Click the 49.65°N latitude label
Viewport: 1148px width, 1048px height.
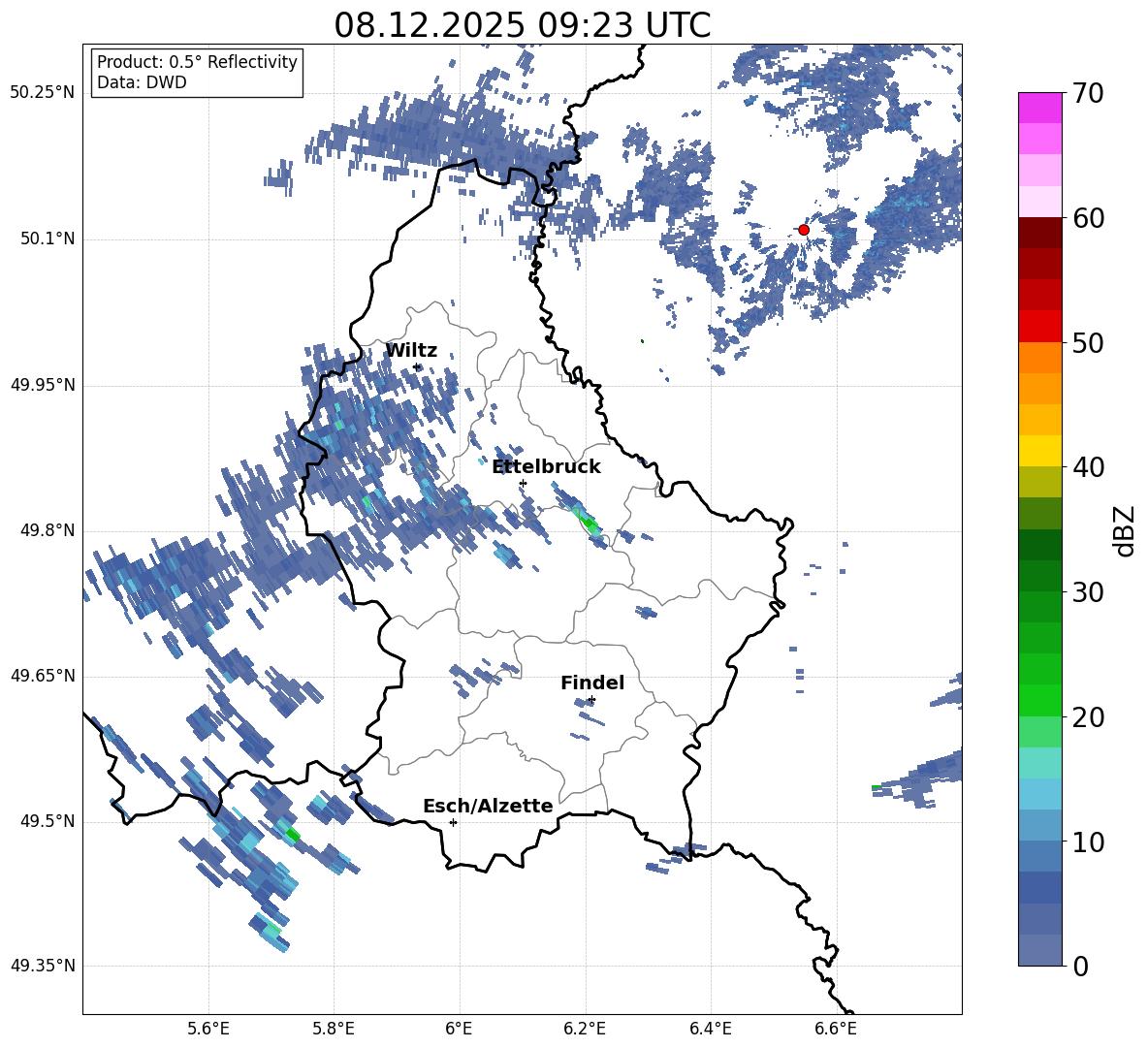coord(43,676)
